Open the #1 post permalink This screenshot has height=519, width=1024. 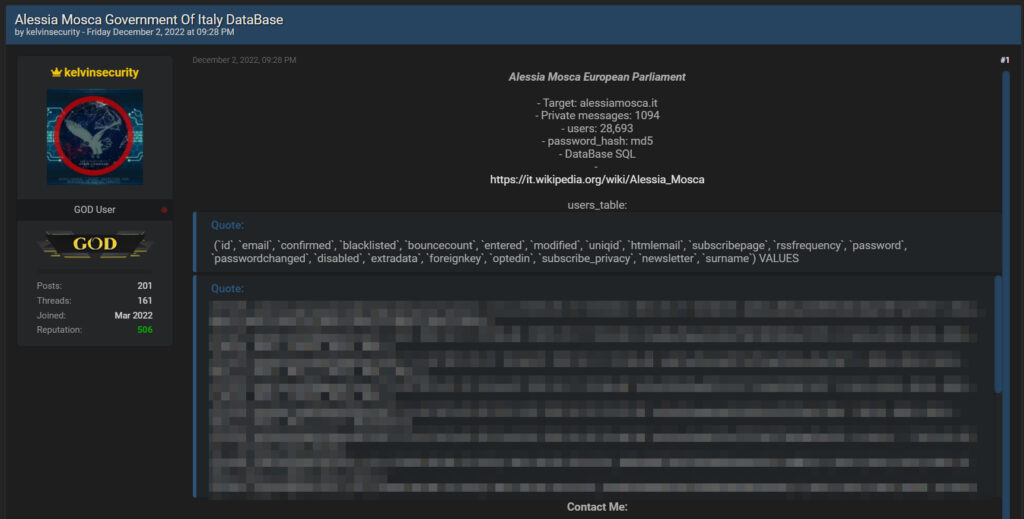point(1004,61)
